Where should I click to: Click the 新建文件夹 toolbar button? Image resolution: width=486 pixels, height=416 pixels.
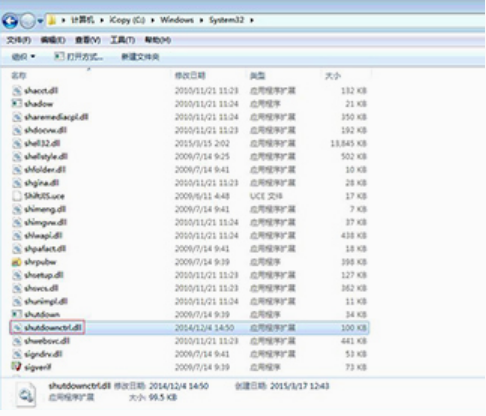coord(140,57)
